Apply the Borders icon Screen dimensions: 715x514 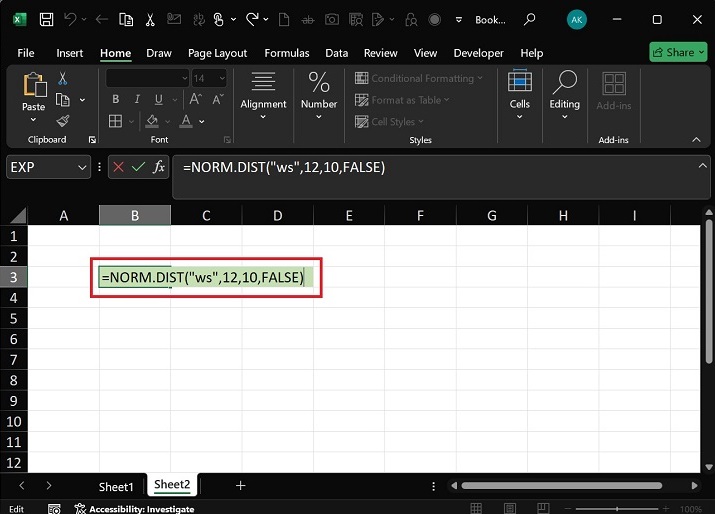click(x=115, y=121)
